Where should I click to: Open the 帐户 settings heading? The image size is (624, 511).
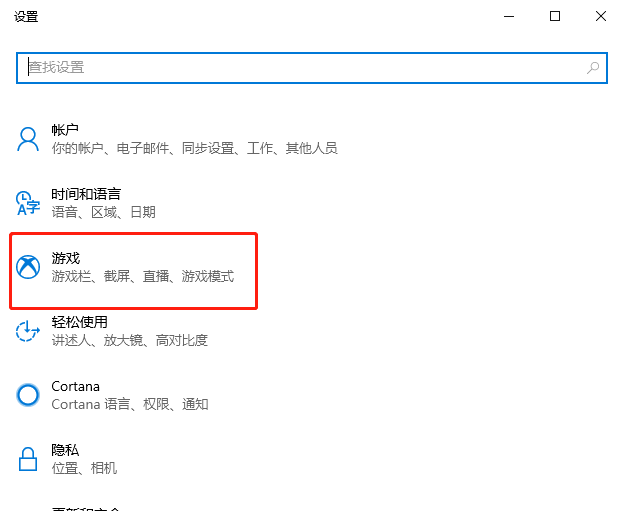(65, 130)
